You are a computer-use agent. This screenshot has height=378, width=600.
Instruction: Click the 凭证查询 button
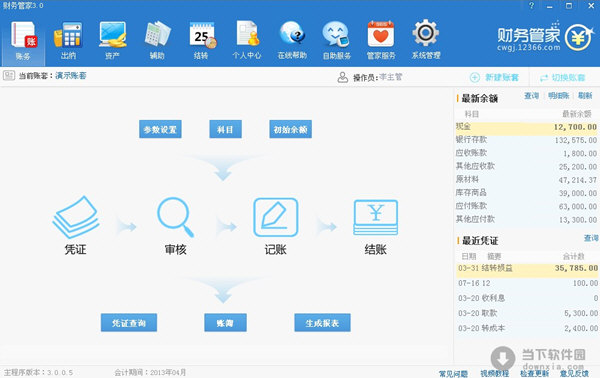(x=129, y=323)
